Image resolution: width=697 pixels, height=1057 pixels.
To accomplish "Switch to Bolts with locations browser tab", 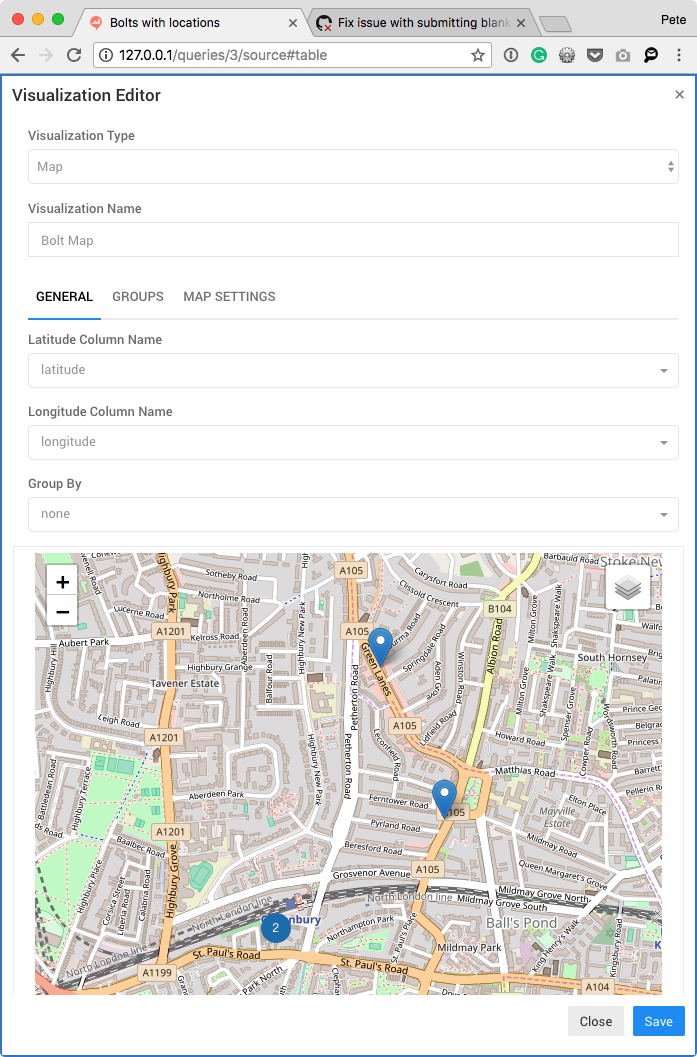I will click(189, 23).
